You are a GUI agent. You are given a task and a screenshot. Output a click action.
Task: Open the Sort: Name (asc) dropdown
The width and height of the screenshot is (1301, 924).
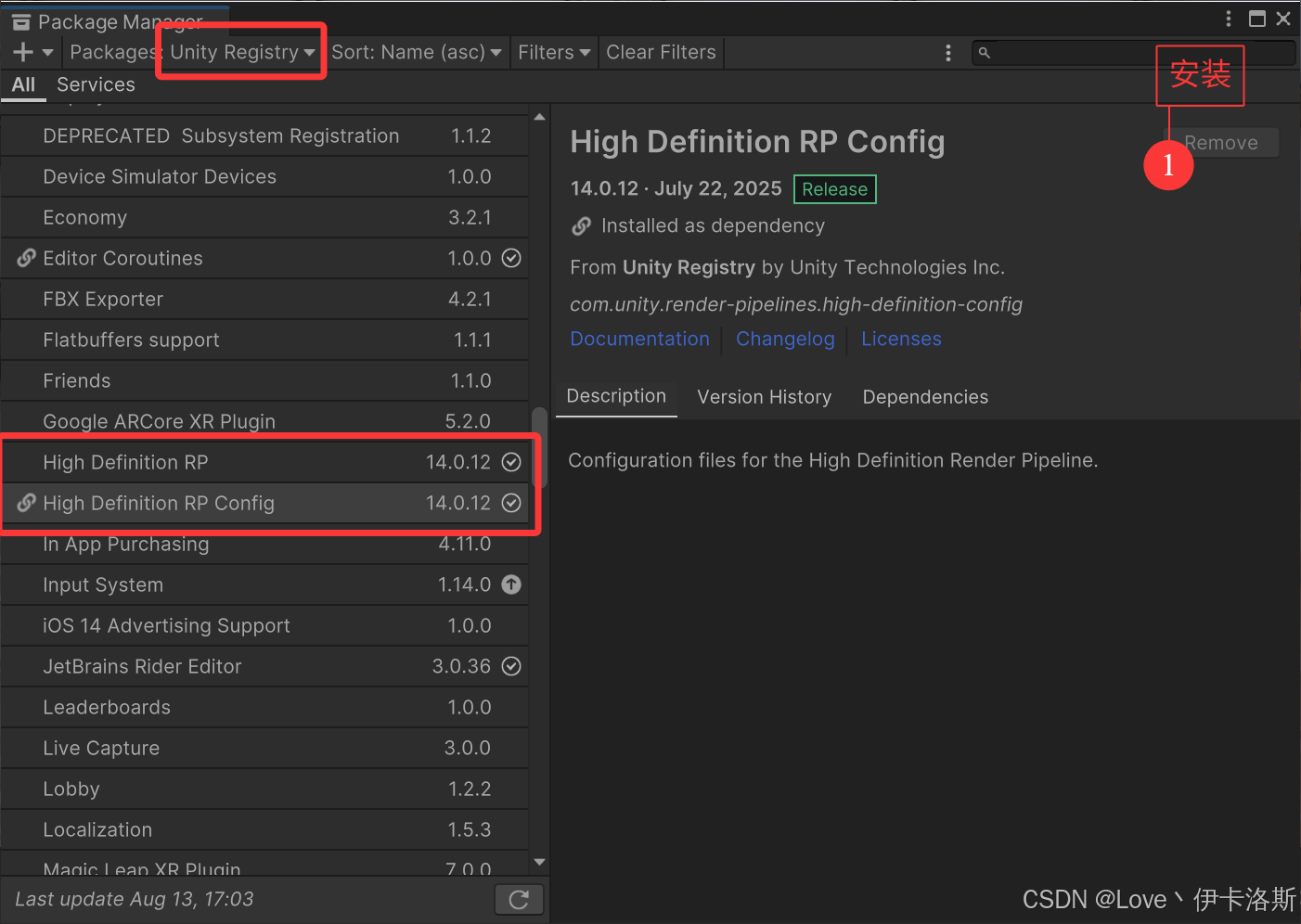click(417, 53)
